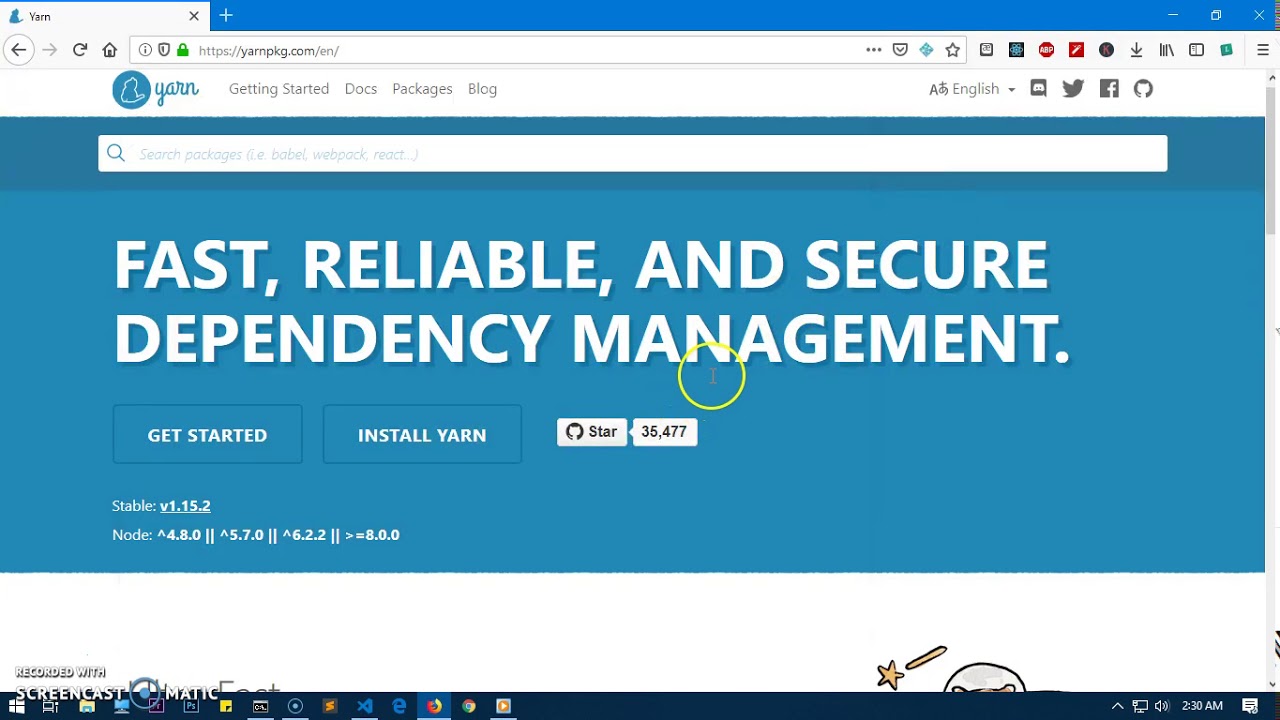1280x720 pixels.
Task: Click the 2:30 AM taskbar clock
Action: [x=1202, y=706]
